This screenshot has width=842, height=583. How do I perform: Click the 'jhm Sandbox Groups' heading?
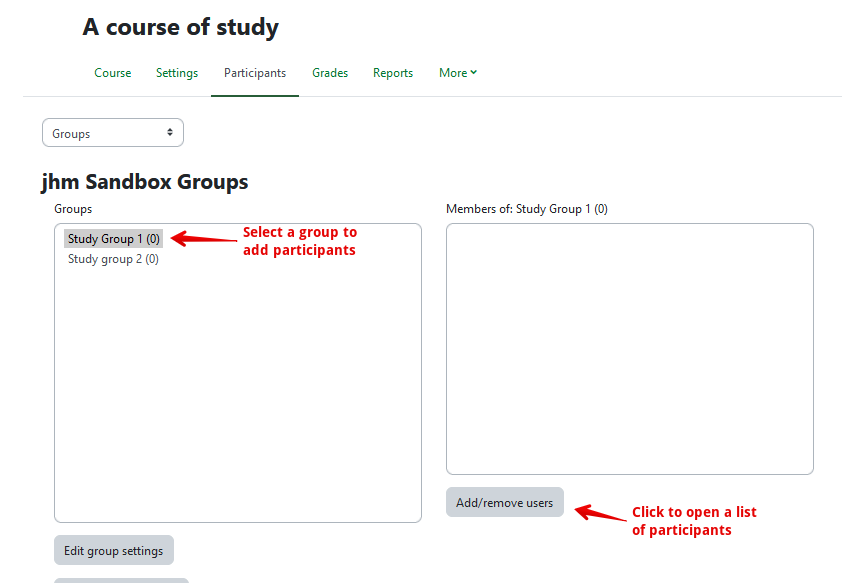coord(145,182)
